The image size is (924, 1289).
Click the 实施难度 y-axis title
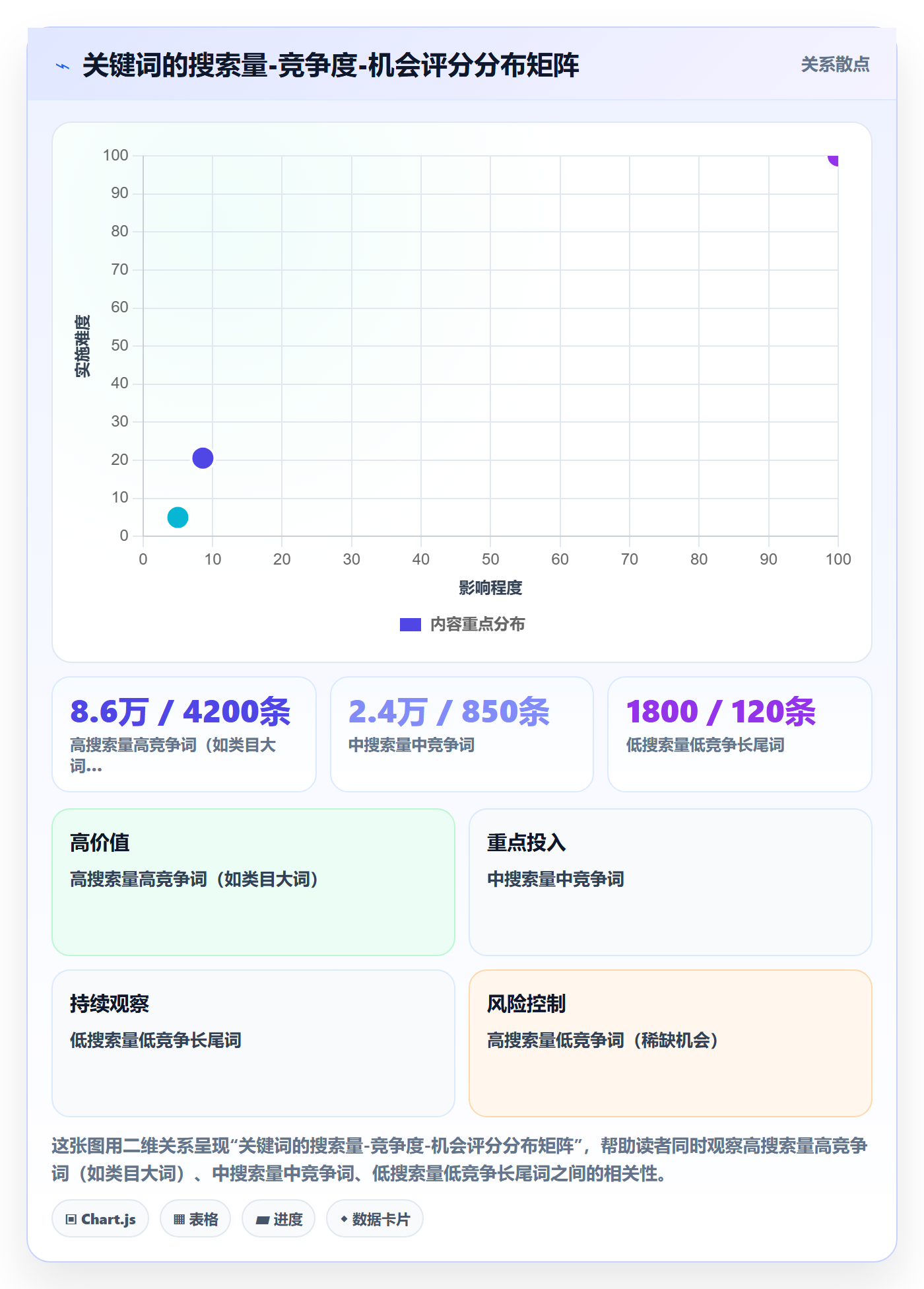(x=82, y=346)
